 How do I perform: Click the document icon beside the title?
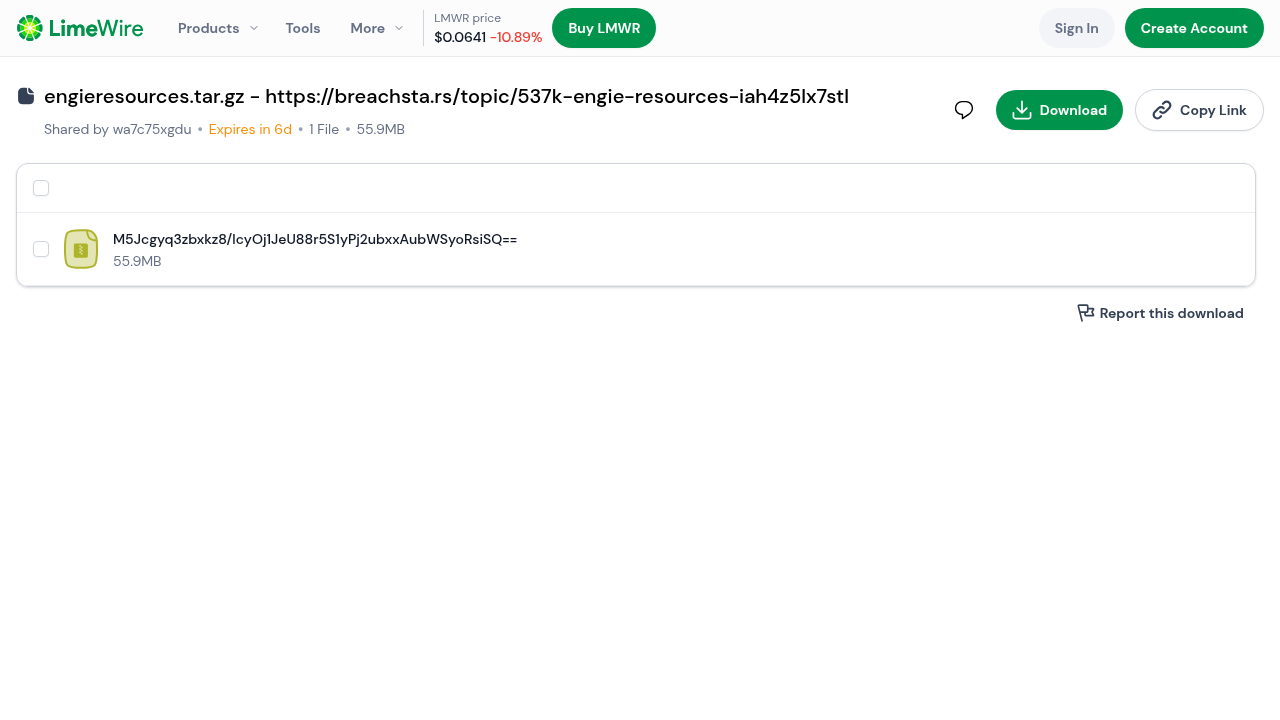[26, 96]
